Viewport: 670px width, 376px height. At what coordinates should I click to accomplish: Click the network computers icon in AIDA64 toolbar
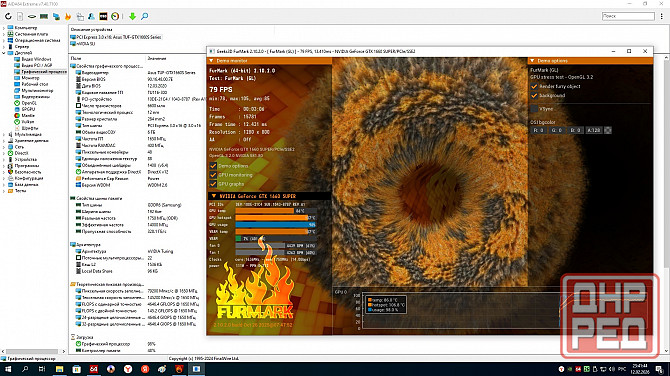click(56, 16)
